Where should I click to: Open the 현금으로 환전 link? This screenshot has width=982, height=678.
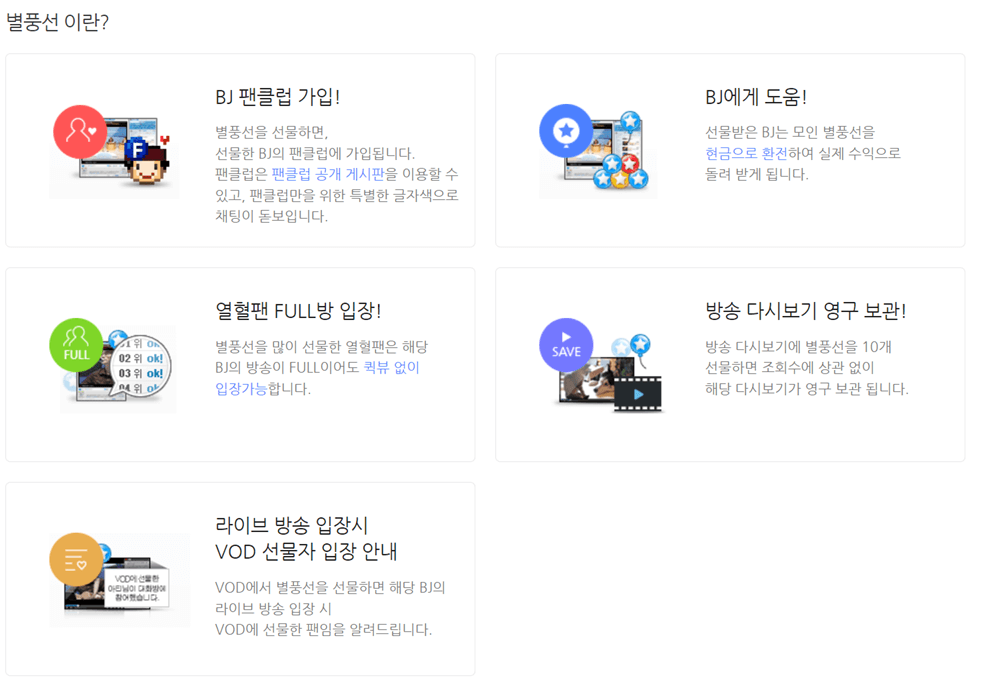coord(747,153)
